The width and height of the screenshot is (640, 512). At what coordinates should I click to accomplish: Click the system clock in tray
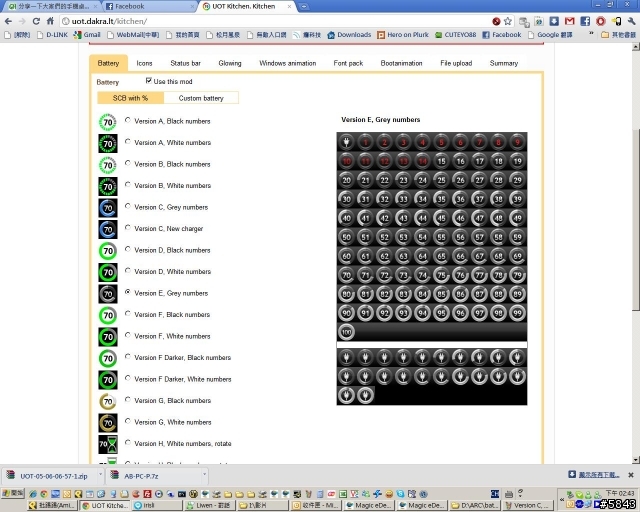pyautogui.click(x=620, y=493)
